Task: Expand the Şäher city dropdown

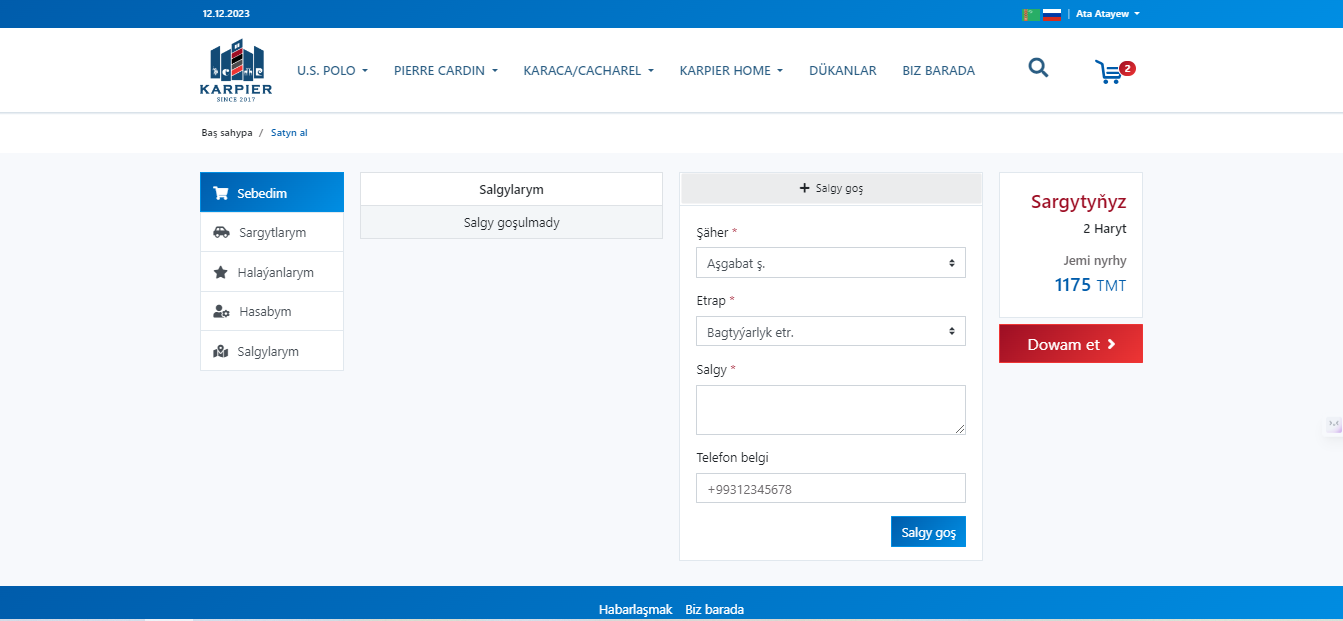Action: click(830, 263)
